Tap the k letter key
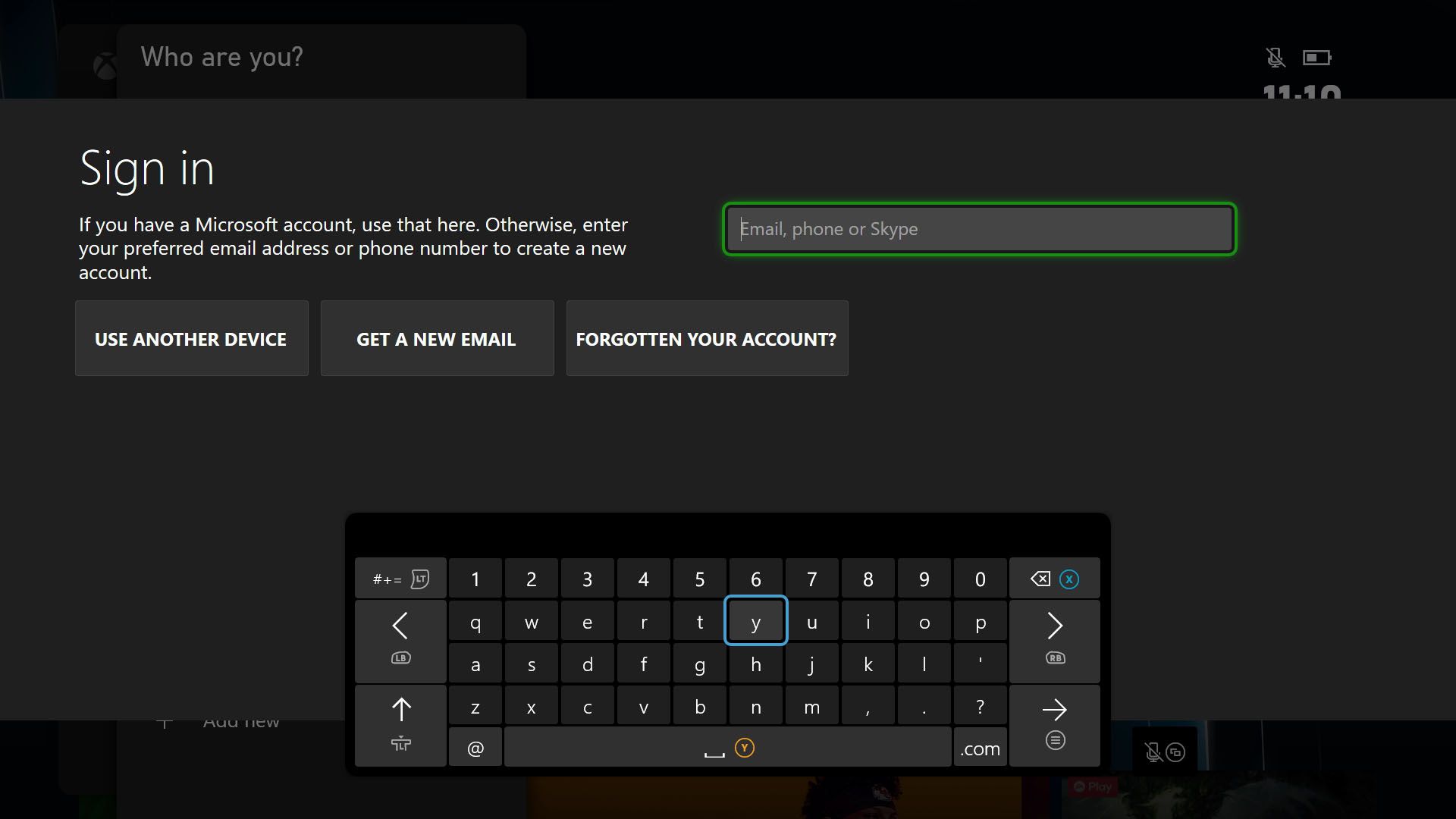The image size is (1456, 819). pos(868,664)
